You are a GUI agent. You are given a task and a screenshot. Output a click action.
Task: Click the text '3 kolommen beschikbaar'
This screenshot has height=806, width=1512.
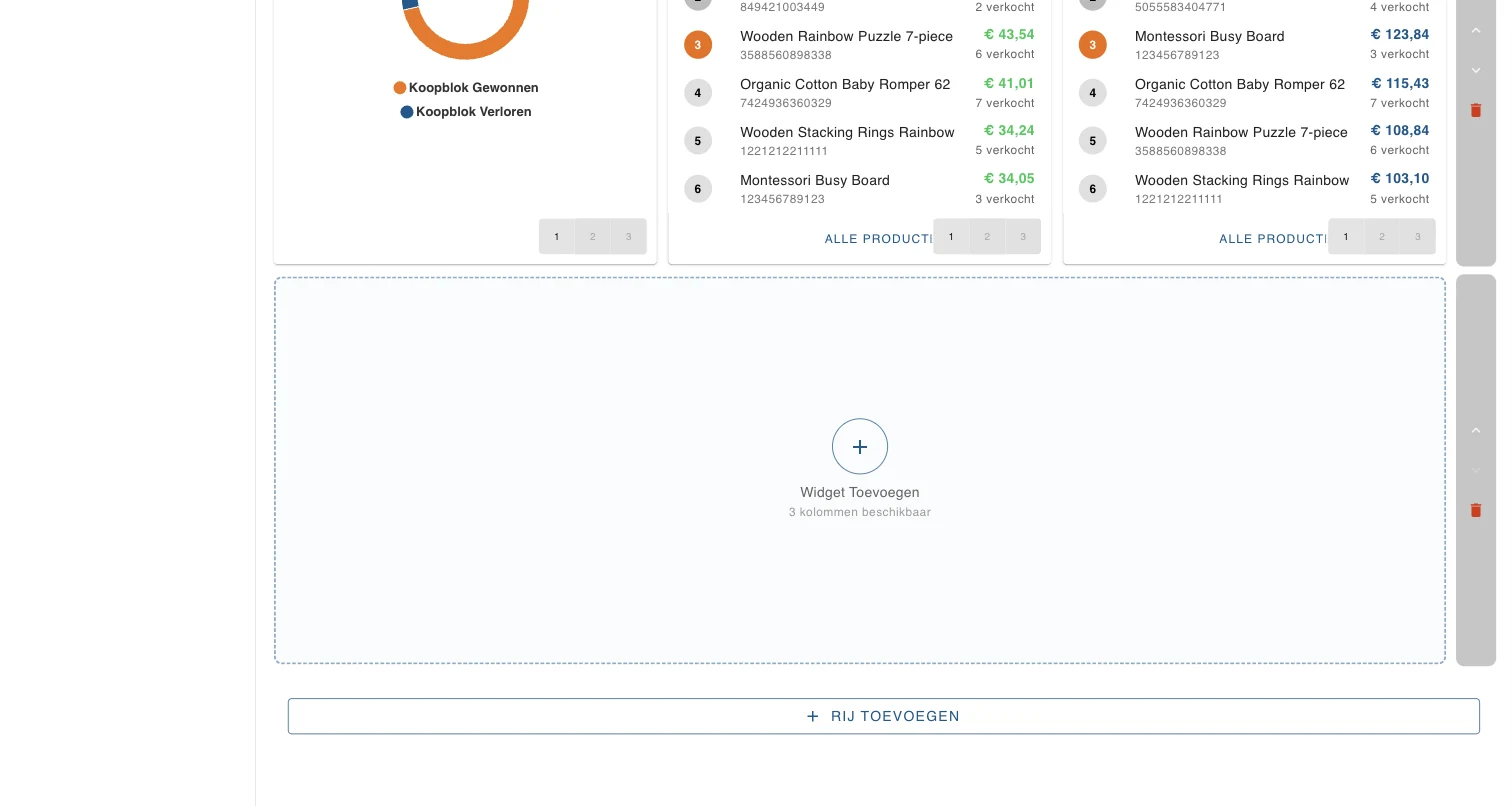coord(860,512)
